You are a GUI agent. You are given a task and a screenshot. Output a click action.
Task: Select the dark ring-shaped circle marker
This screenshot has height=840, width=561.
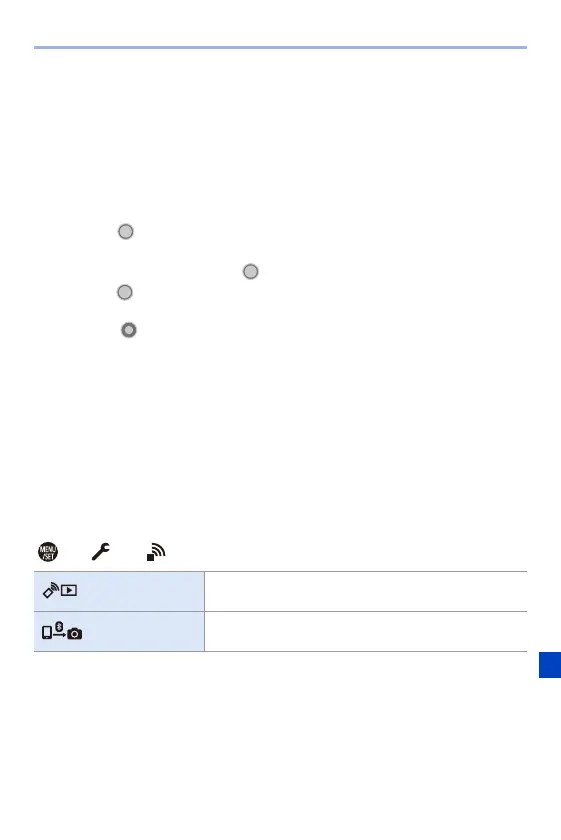coord(129,330)
